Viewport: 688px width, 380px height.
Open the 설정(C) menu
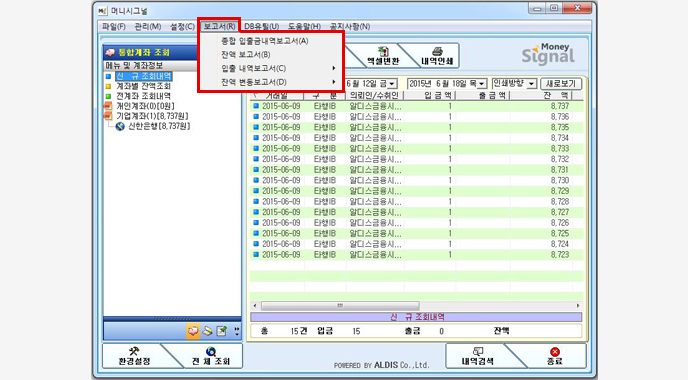click(x=182, y=27)
